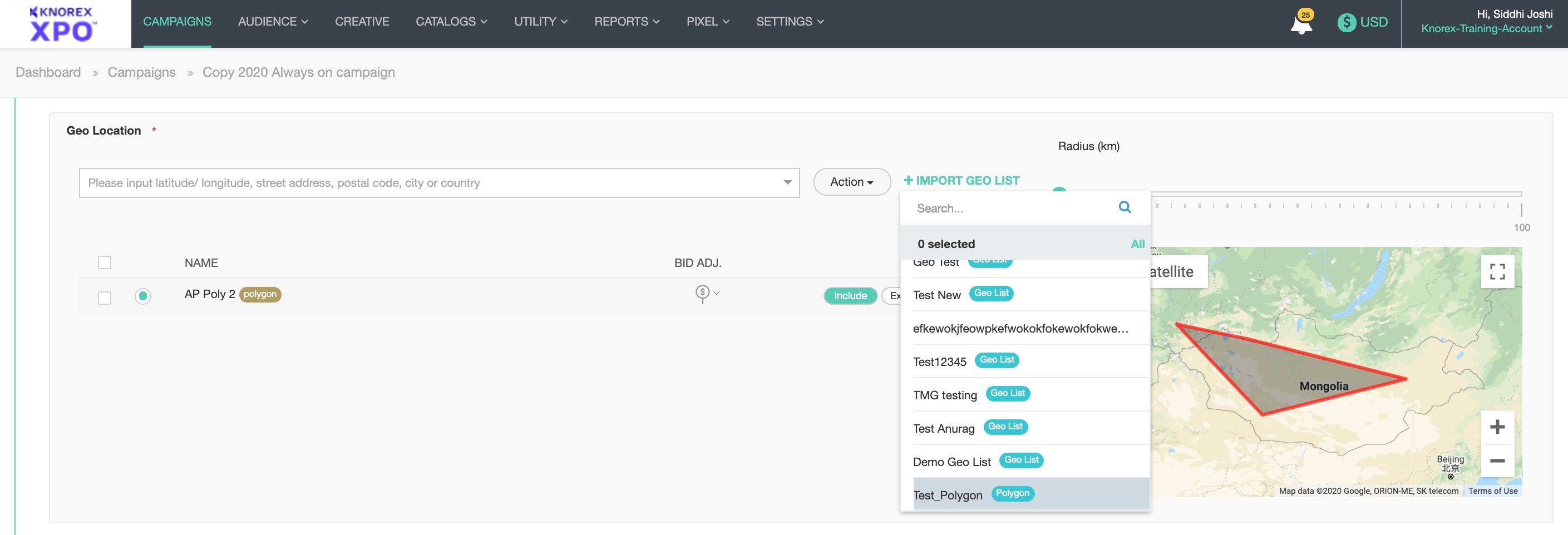Click the search magnifier in geo list
Image resolution: width=1568 pixels, height=535 pixels.
[x=1125, y=207]
